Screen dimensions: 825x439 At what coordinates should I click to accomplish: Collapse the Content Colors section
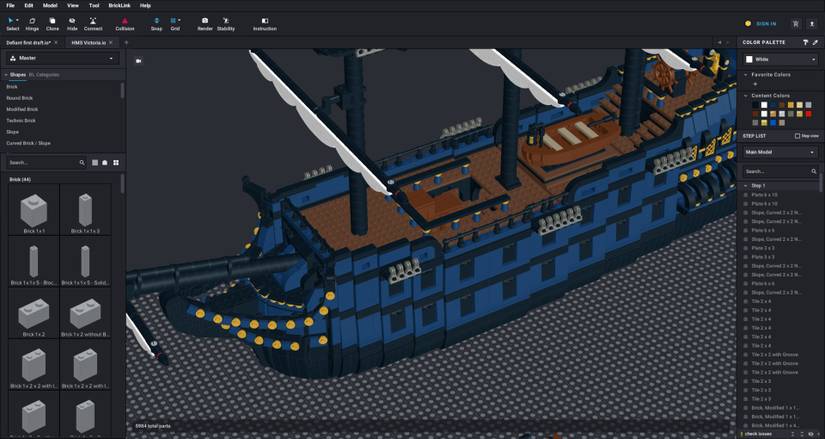pos(746,95)
